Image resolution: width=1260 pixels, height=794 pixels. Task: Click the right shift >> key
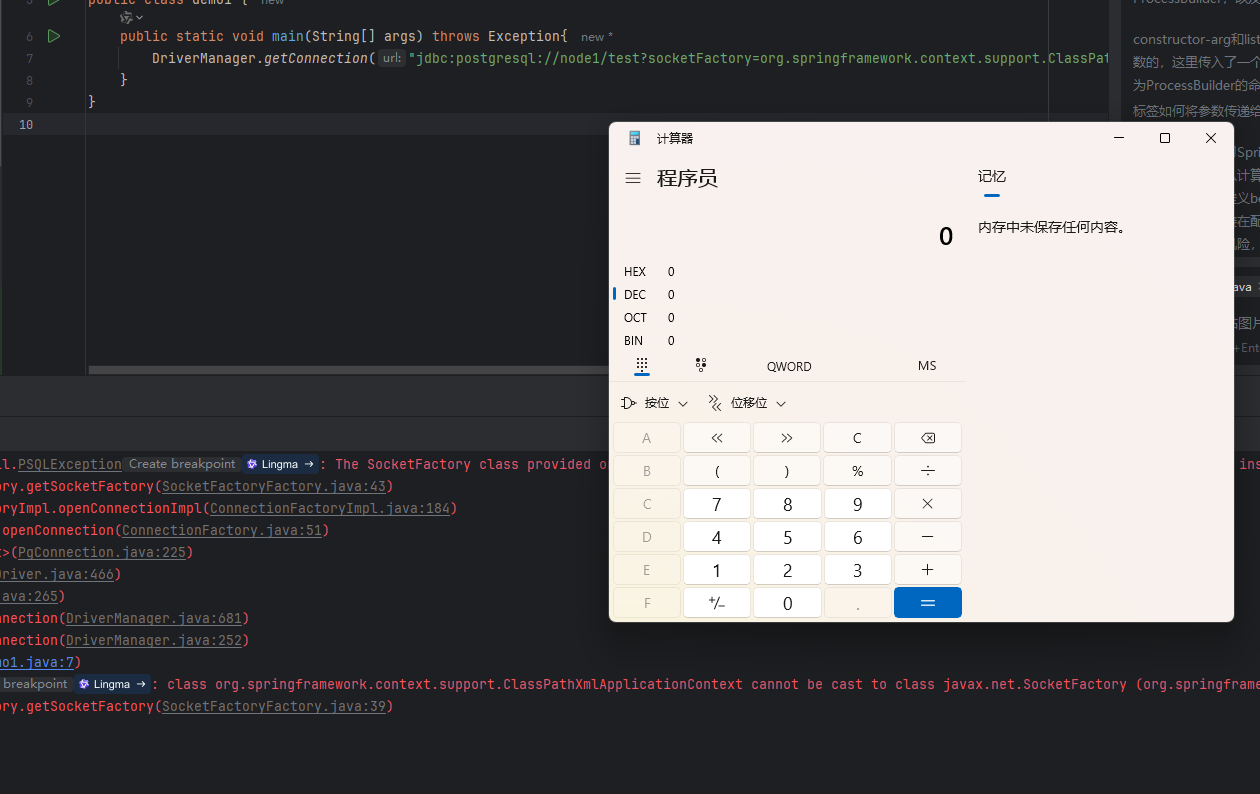[787, 438]
